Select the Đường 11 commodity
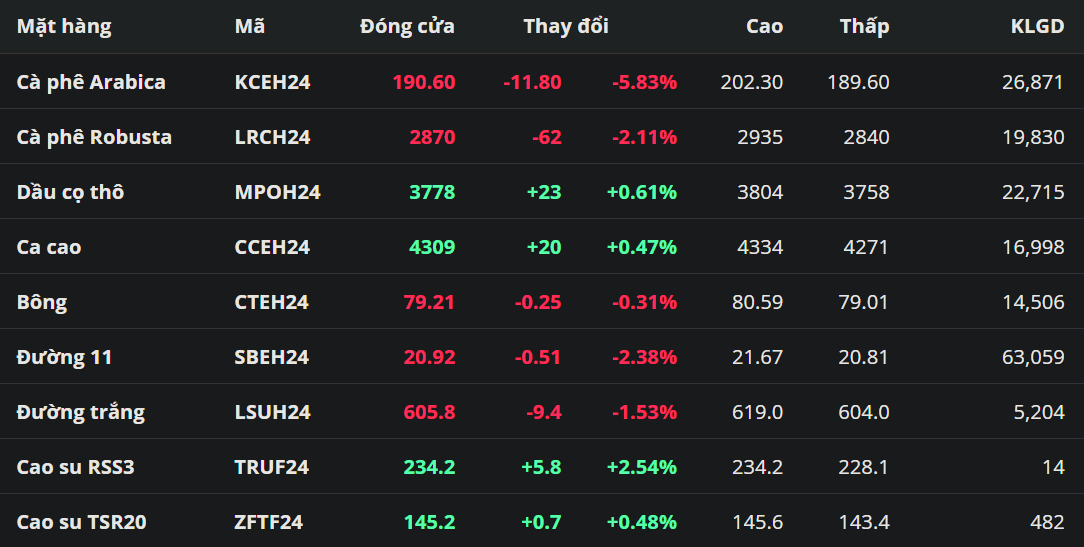This screenshot has height=547, width=1084. (x=64, y=357)
